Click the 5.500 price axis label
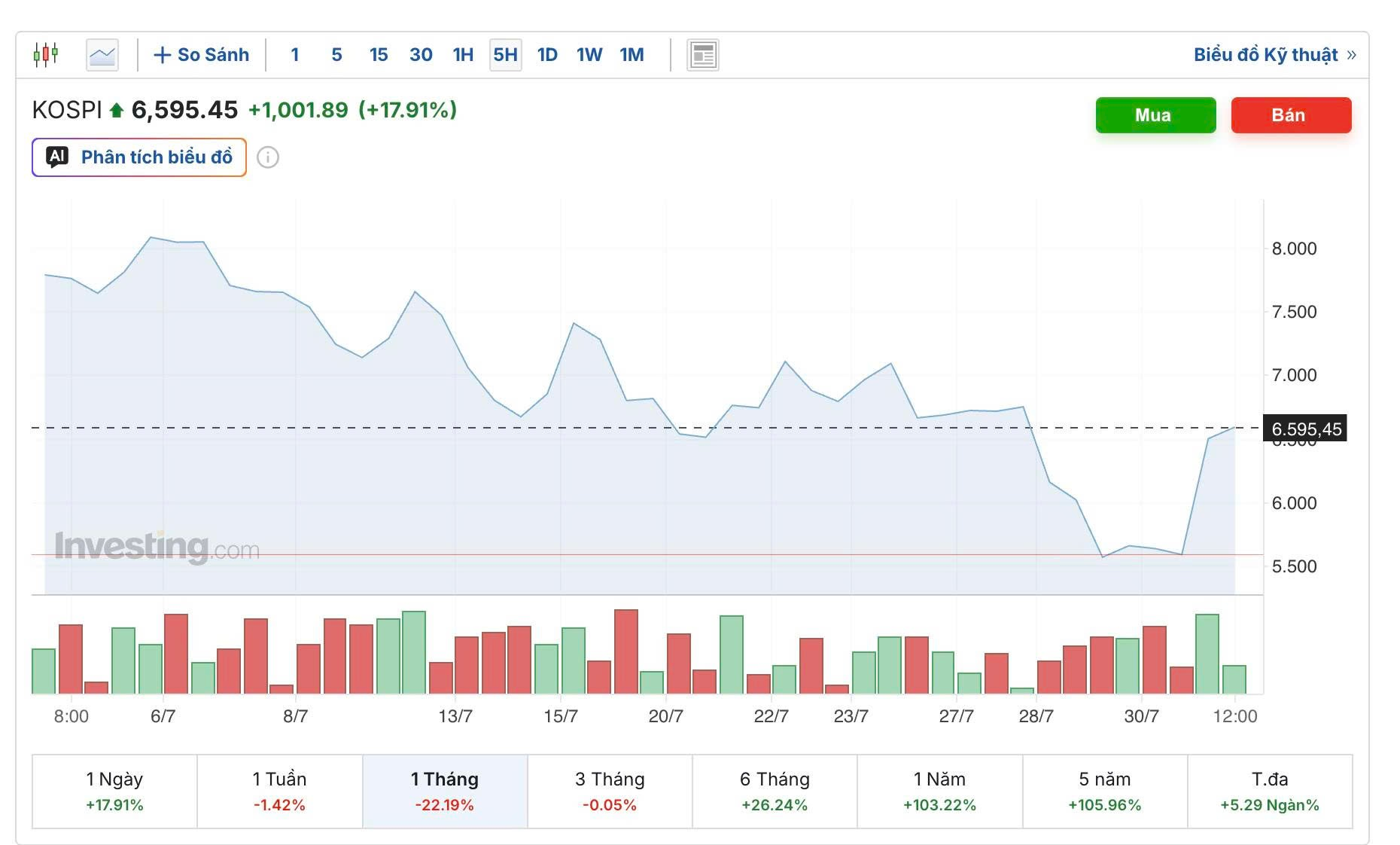The image size is (1400, 845). [1294, 566]
